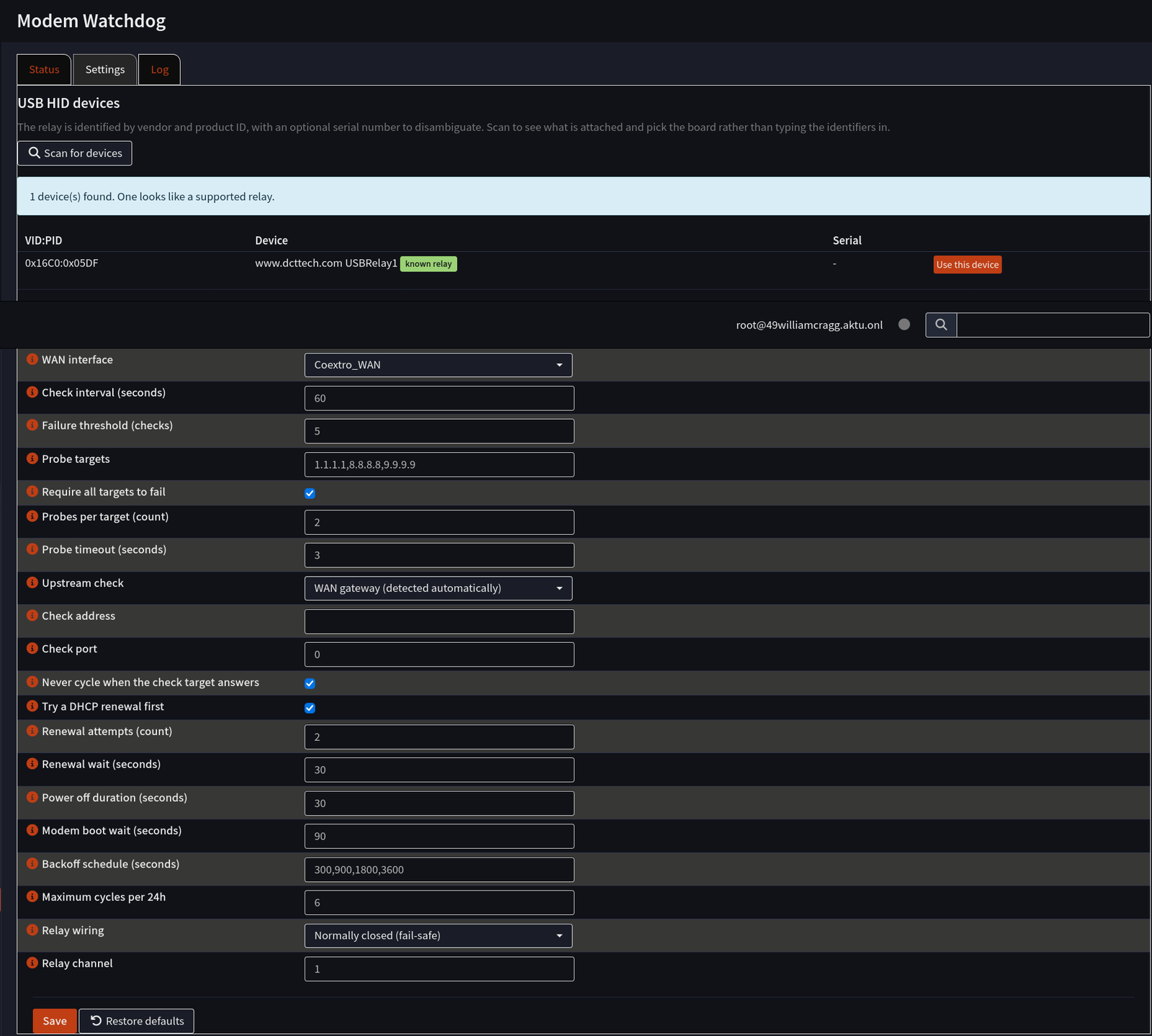Click the empty Check address field
Image resolution: width=1152 pixels, height=1036 pixels.
pyautogui.click(x=439, y=621)
